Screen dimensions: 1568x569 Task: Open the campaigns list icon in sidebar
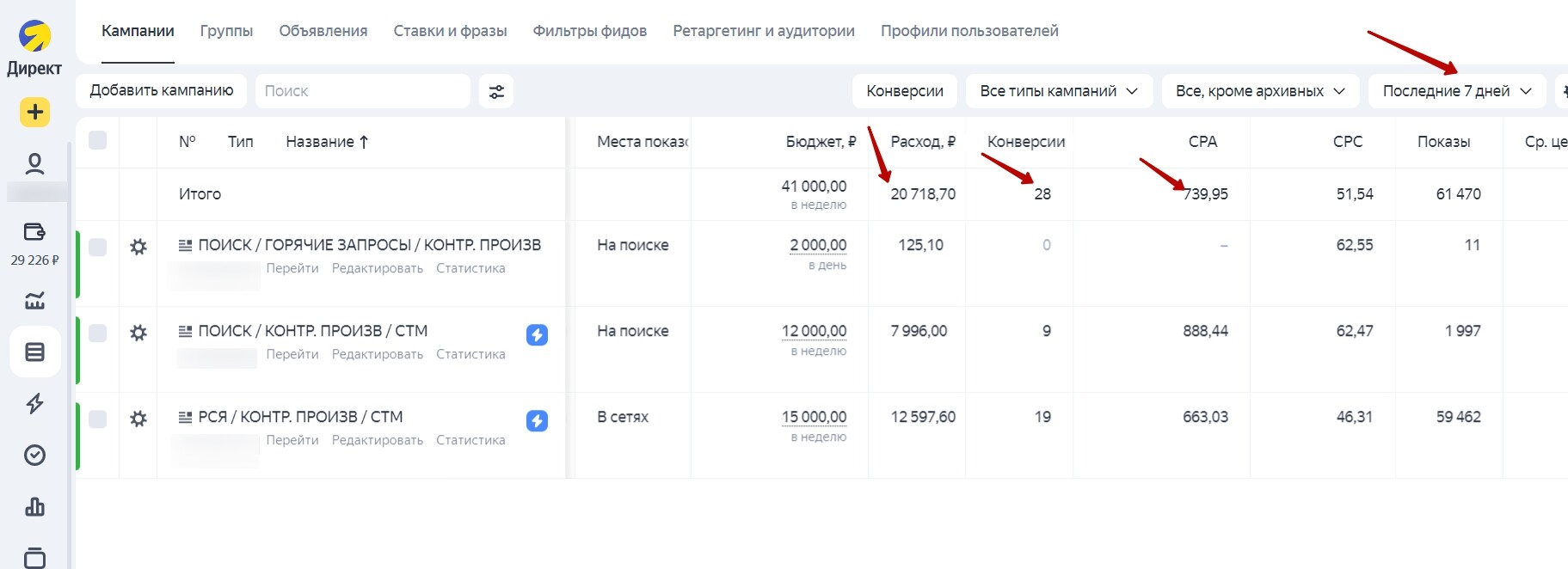point(34,352)
